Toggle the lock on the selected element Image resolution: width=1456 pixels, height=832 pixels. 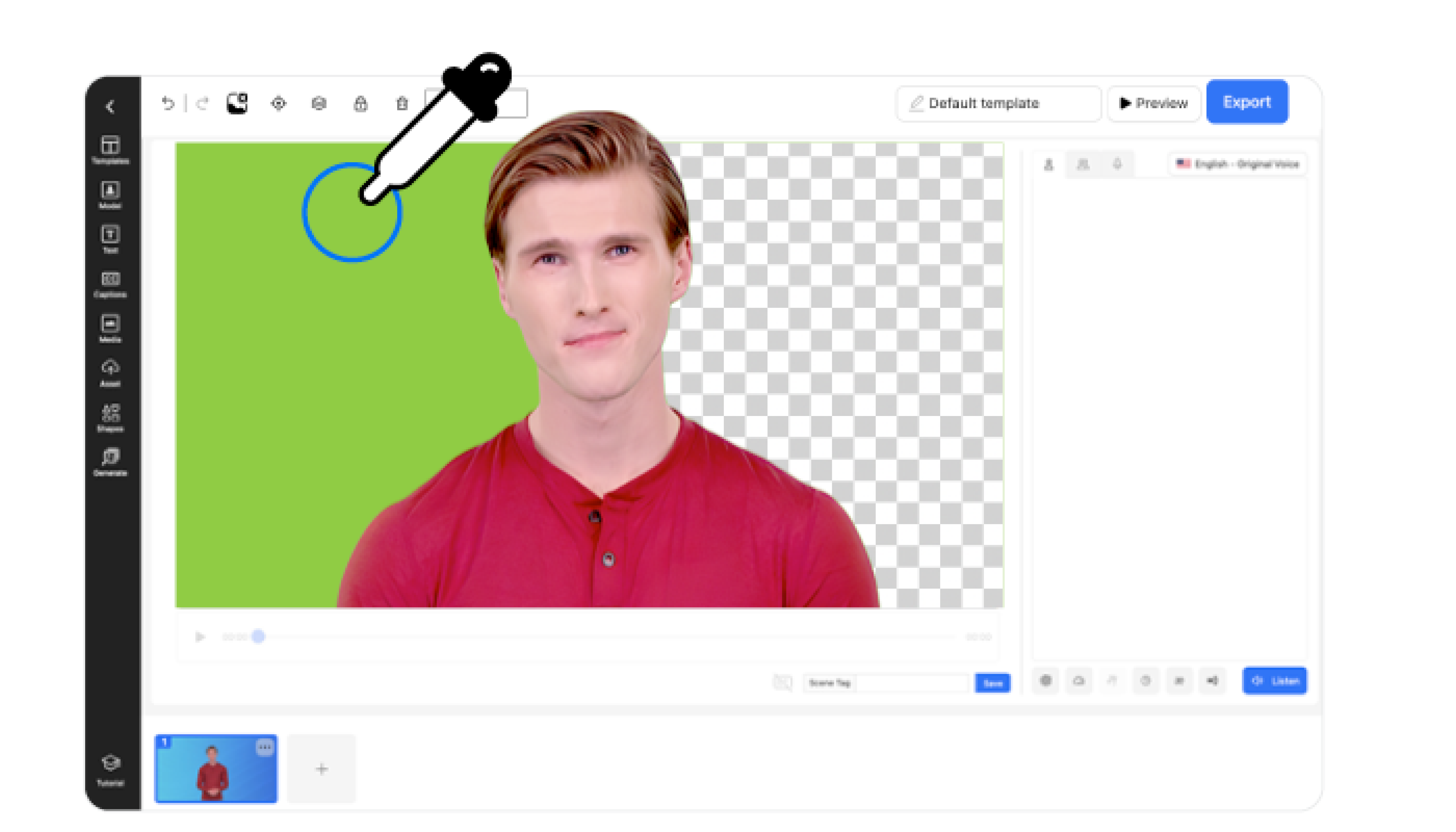pos(361,103)
